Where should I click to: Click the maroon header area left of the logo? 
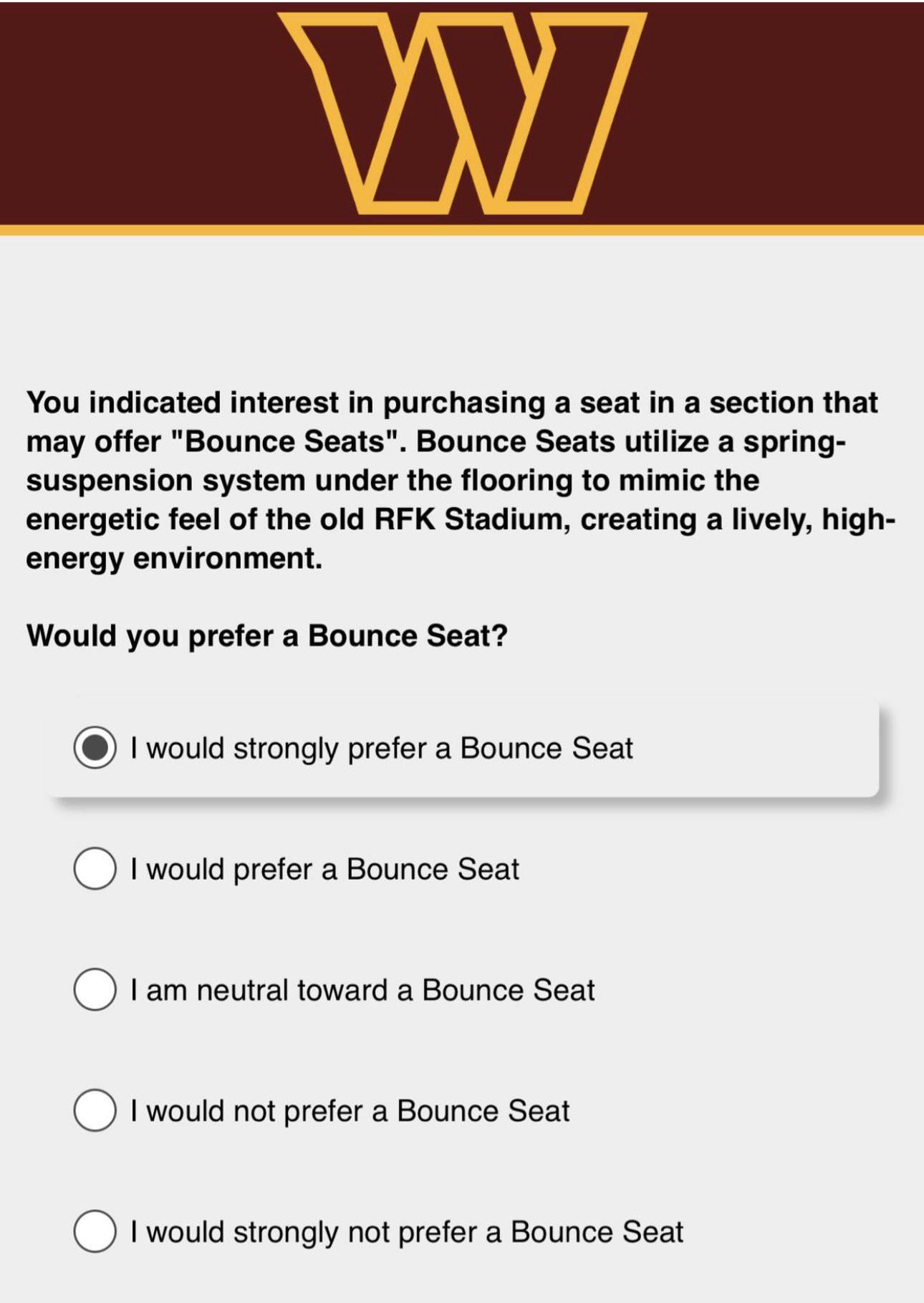coord(136,112)
